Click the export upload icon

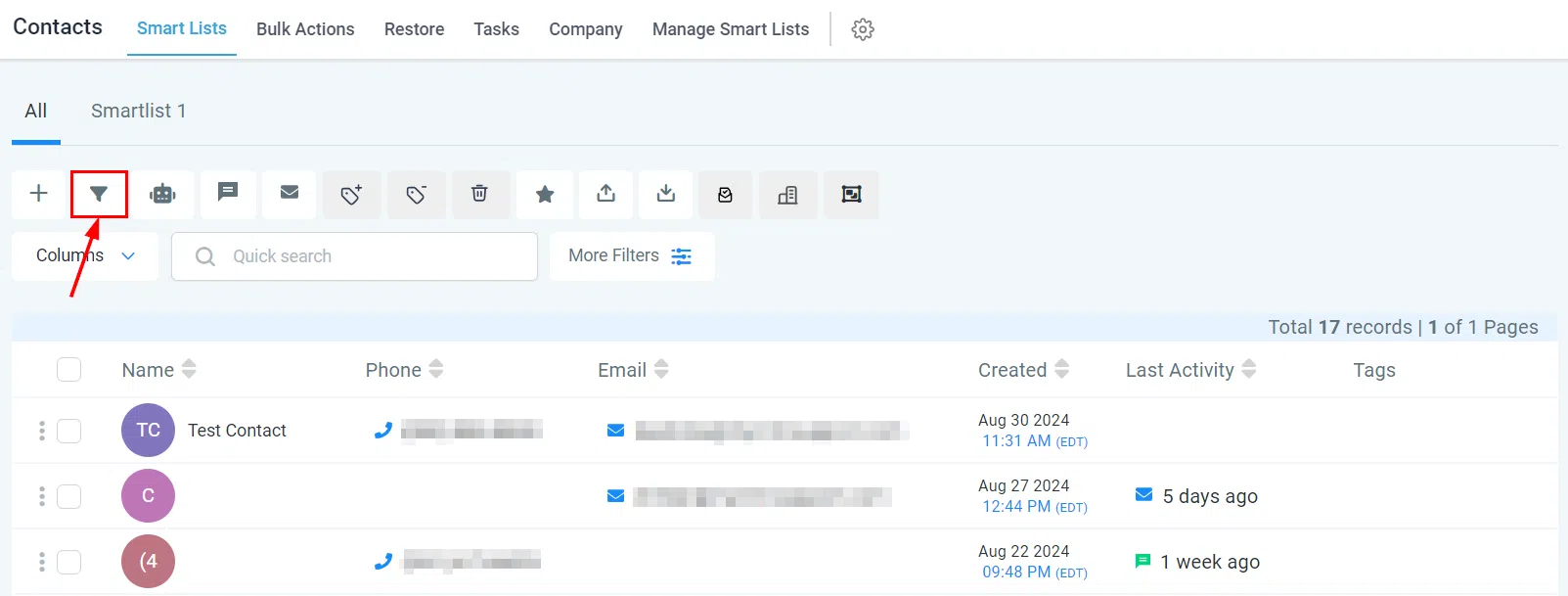(x=606, y=194)
